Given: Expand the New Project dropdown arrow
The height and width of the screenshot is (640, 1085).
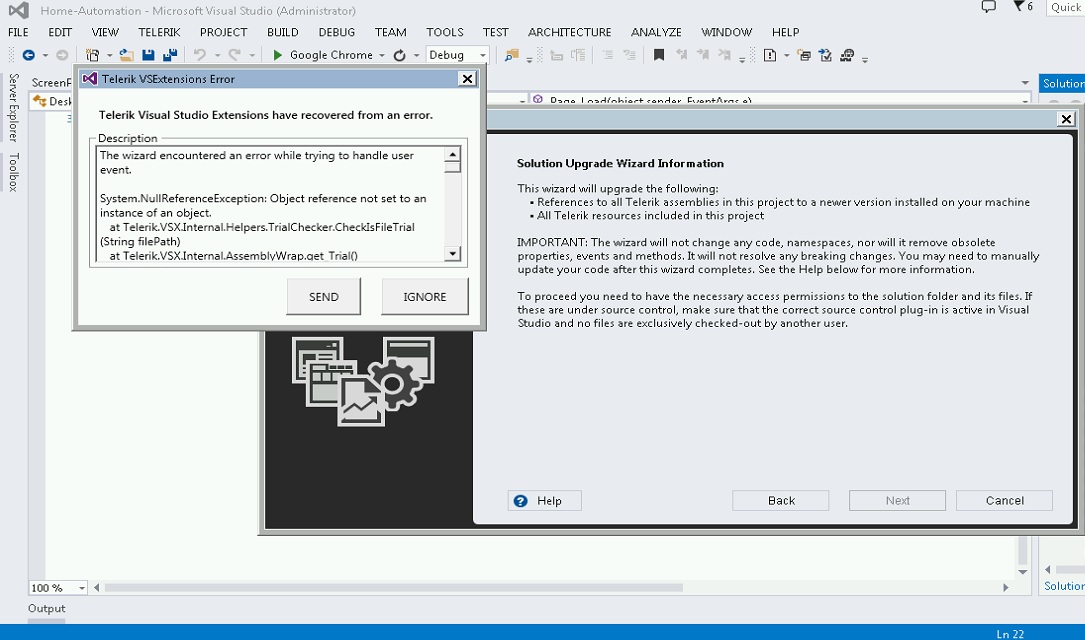Looking at the screenshot, I should [x=109, y=55].
